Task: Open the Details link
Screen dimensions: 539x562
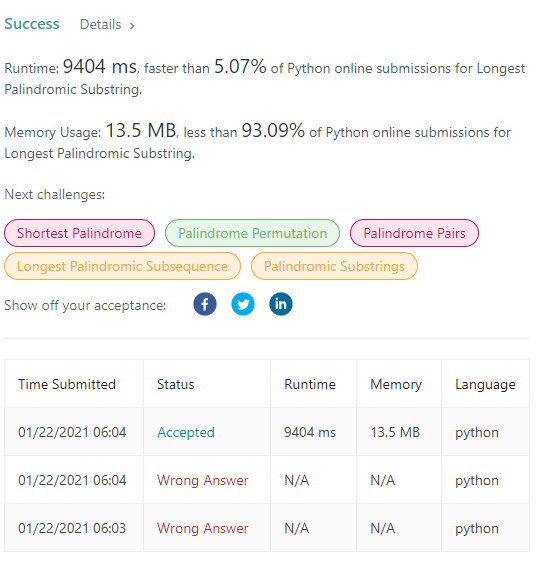Action: click(101, 24)
